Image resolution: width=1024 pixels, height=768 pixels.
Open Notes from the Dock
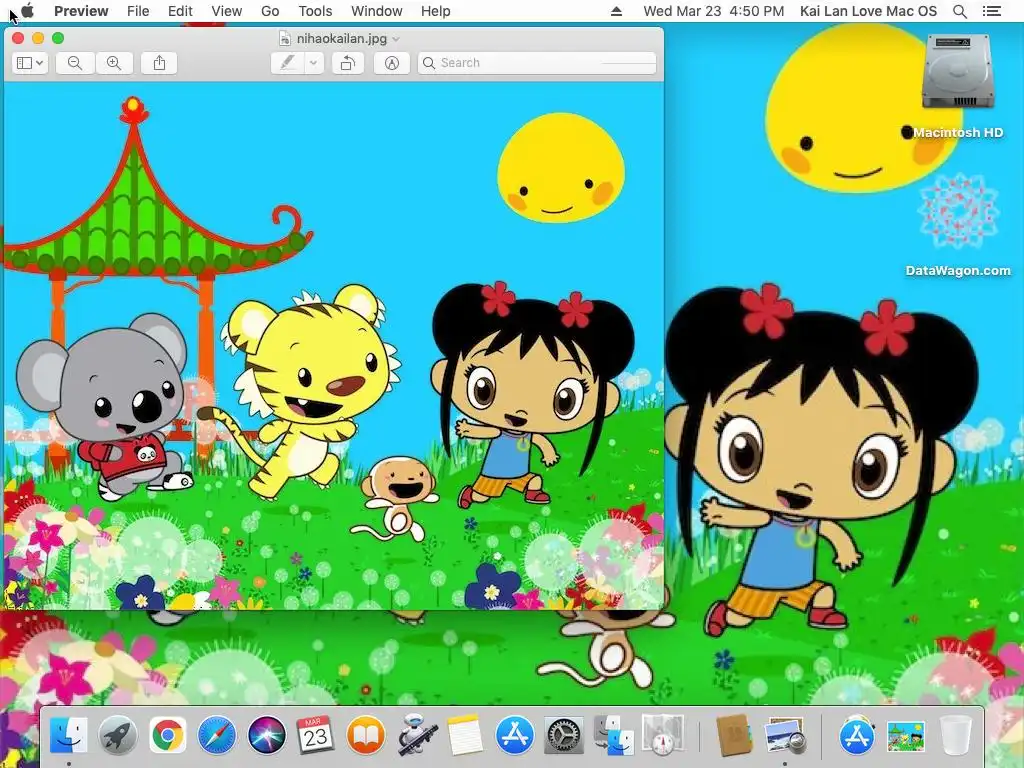click(x=465, y=735)
